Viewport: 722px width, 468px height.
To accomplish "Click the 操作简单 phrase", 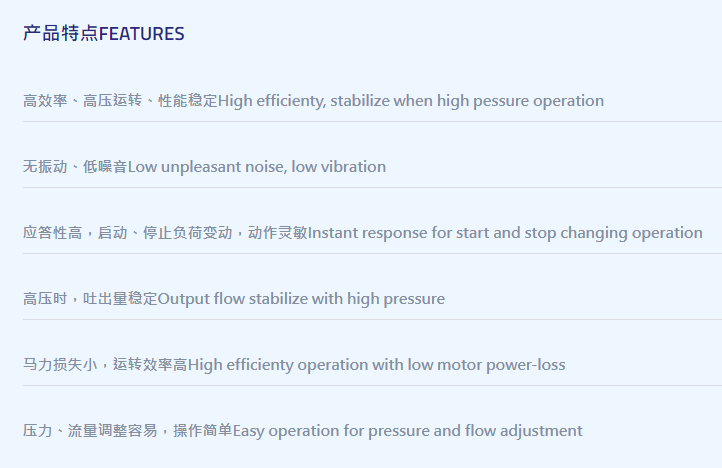I will click(203, 431).
